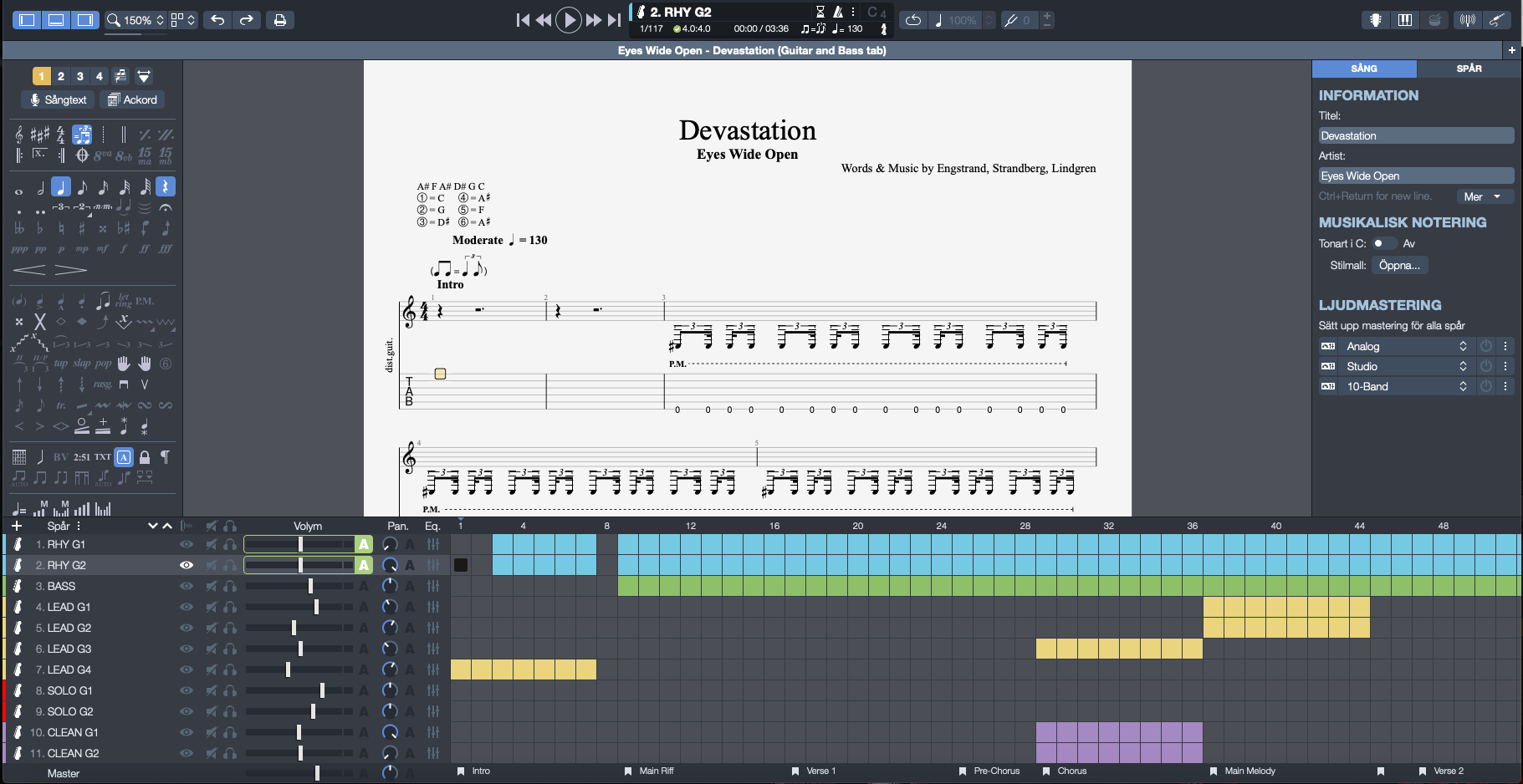Select the treble clef tool
Viewport: 1523px width, 784px height.
pyautogui.click(x=19, y=135)
